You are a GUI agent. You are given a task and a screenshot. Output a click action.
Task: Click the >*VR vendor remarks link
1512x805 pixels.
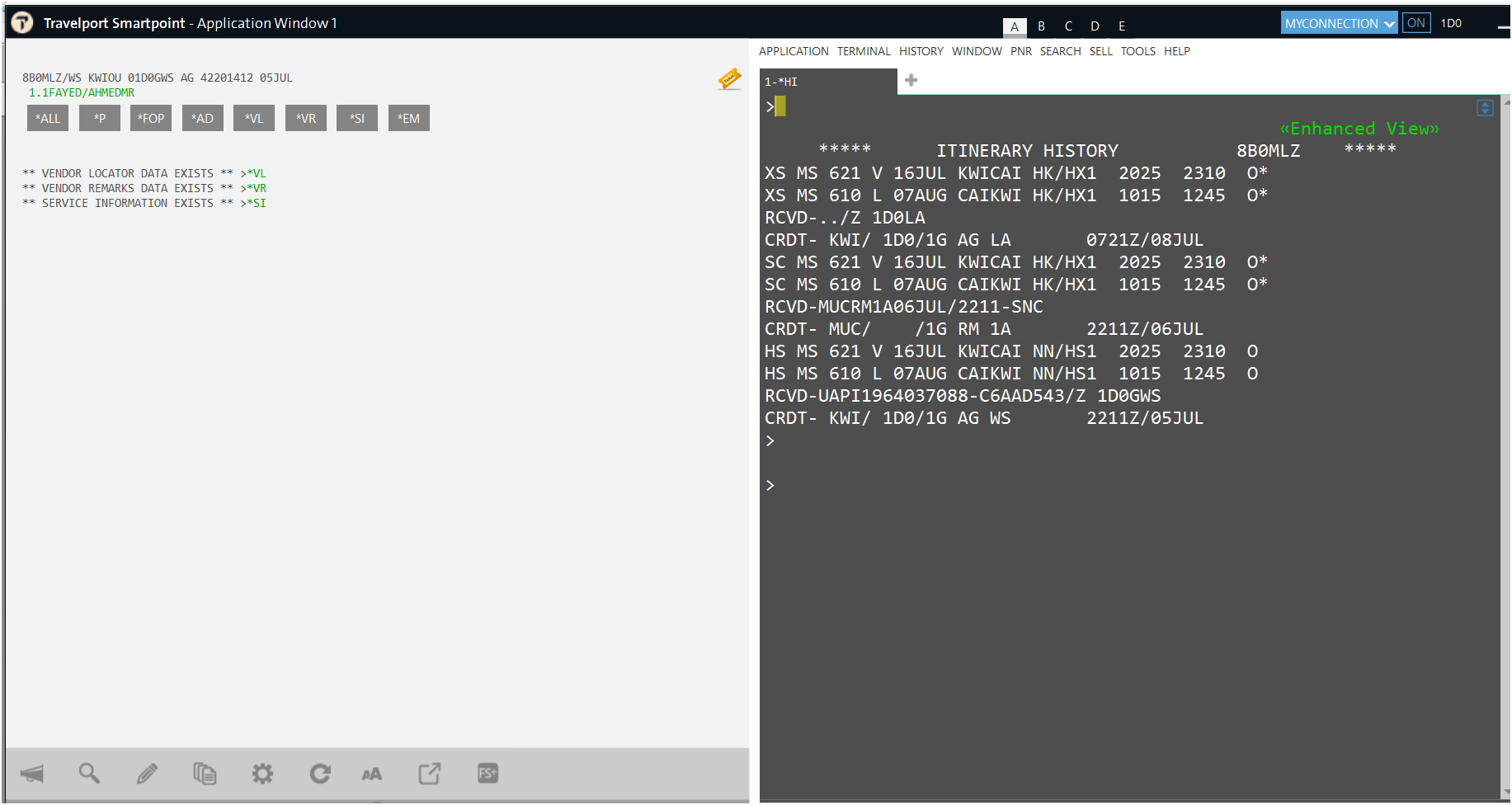coord(253,188)
